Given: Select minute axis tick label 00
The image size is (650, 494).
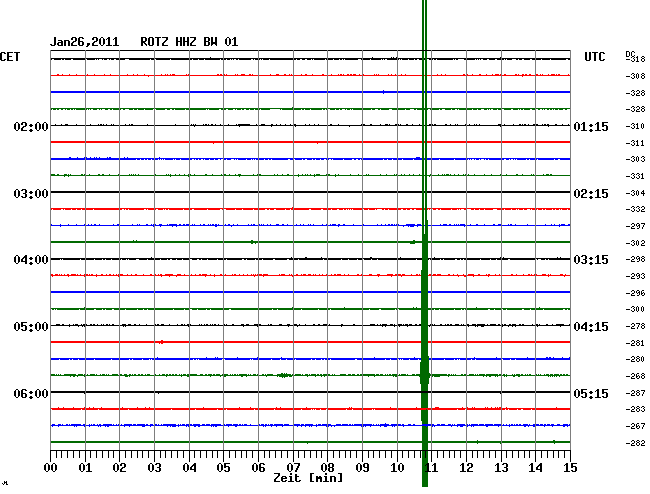Looking at the screenshot, I should (x=51, y=468).
